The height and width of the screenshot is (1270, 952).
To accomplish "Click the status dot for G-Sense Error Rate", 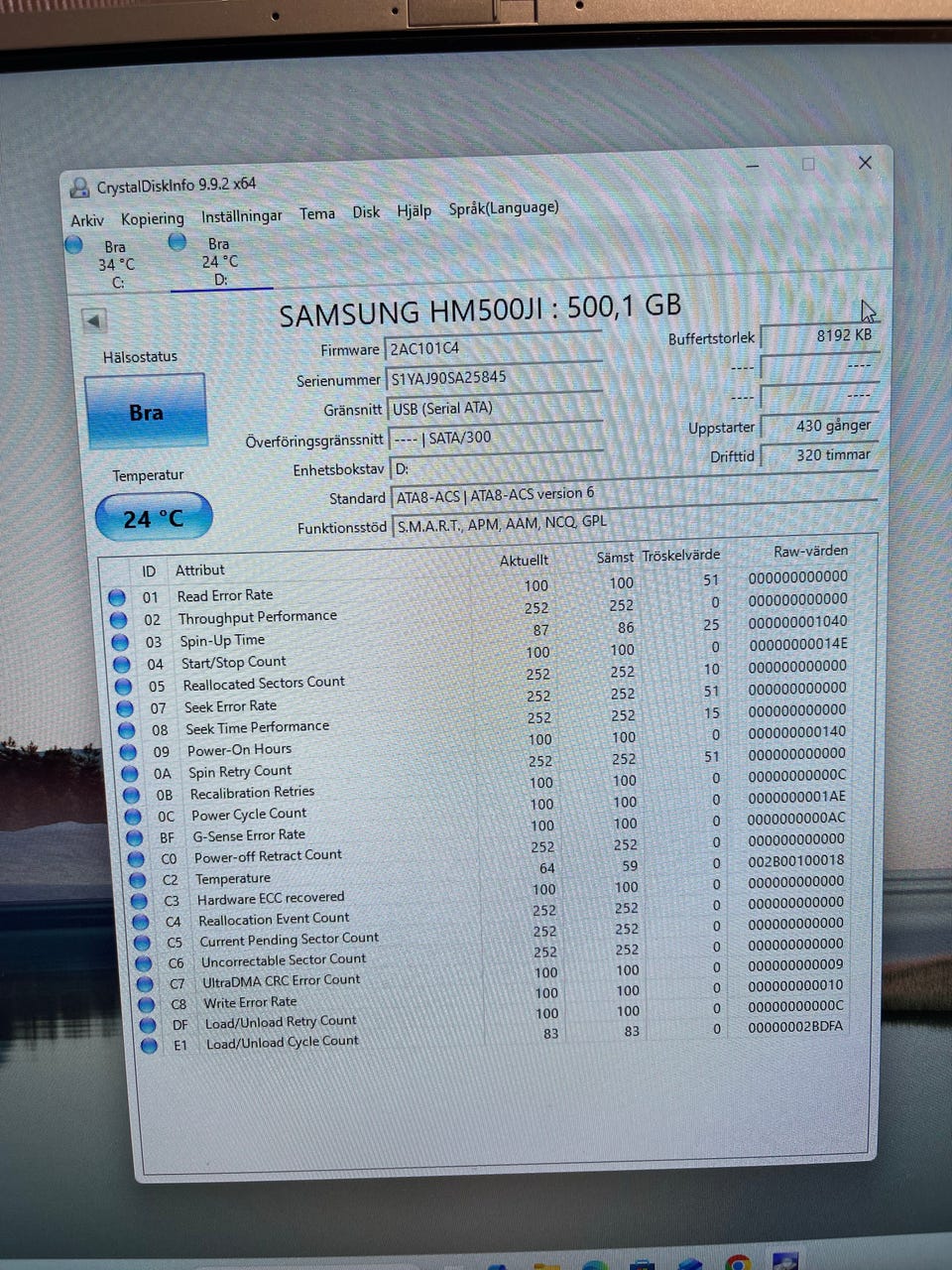I will pyautogui.click(x=135, y=837).
